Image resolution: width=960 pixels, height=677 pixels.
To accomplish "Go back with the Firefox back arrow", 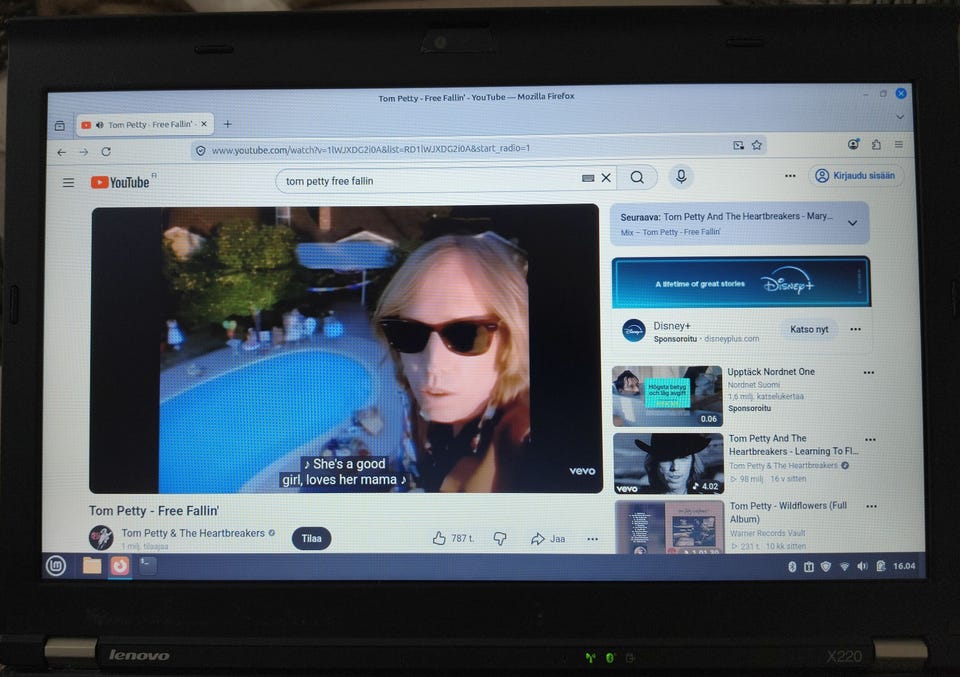I will tap(61, 152).
